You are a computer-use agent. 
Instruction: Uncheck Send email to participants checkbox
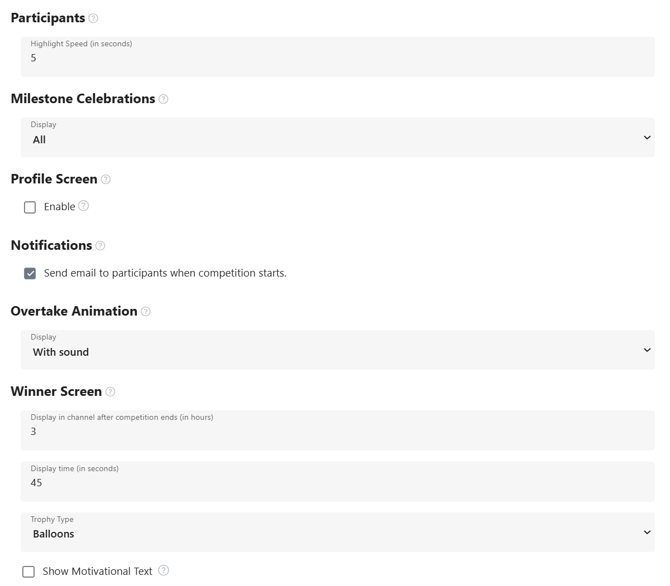[x=30, y=274]
